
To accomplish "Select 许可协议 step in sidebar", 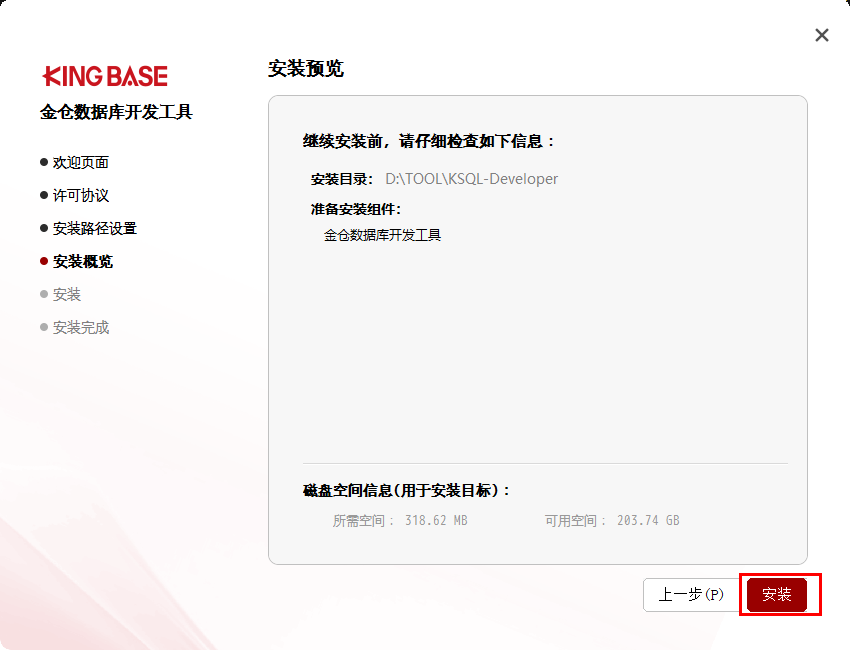I will [x=80, y=195].
